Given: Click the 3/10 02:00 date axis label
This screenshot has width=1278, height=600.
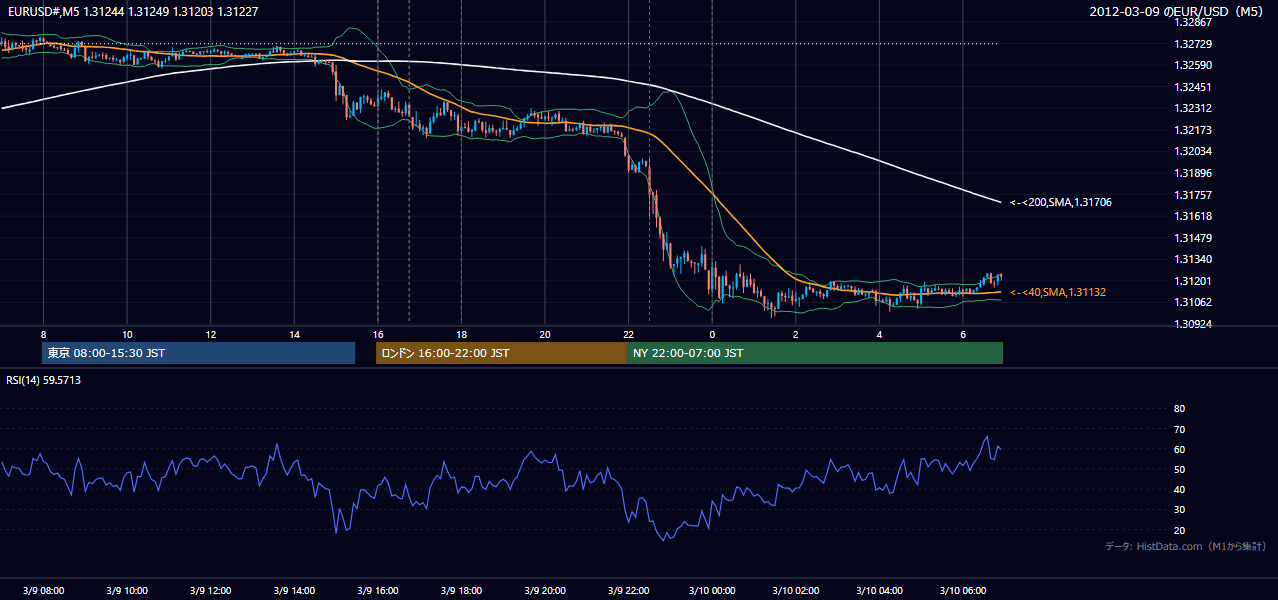Looking at the screenshot, I should click(796, 591).
